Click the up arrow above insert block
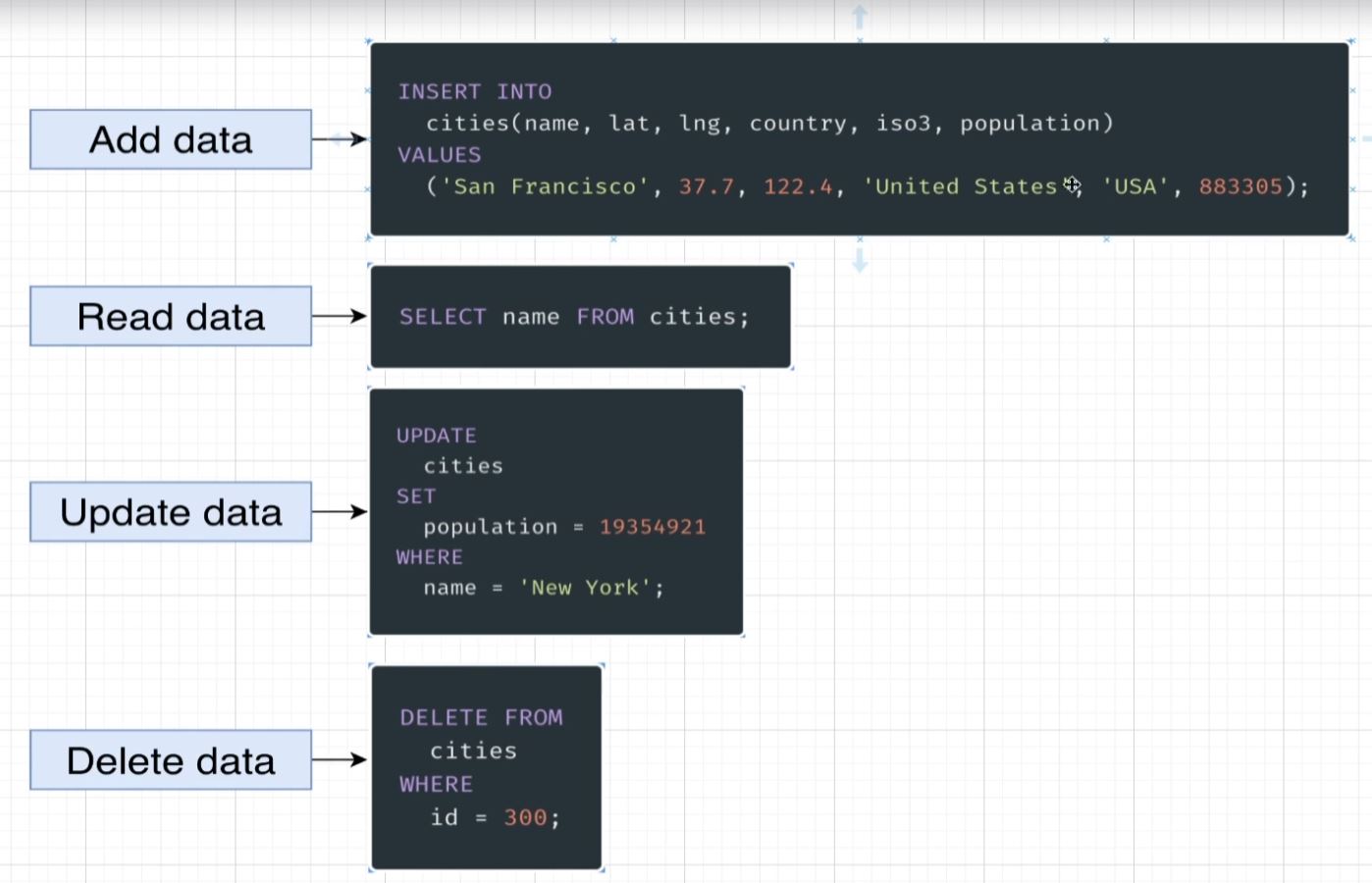 click(x=860, y=17)
